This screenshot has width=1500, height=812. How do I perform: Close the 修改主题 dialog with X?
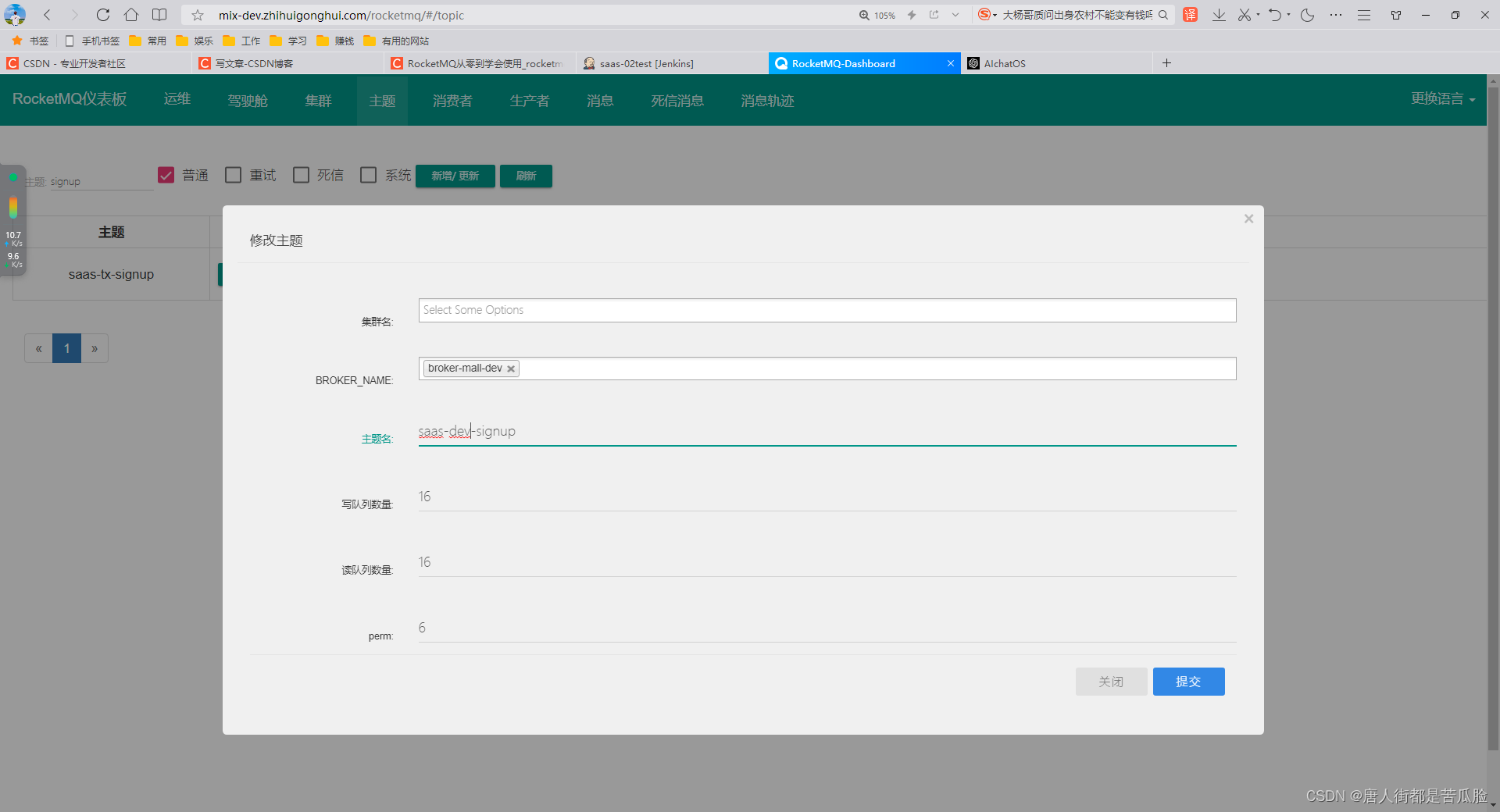coord(1248,219)
